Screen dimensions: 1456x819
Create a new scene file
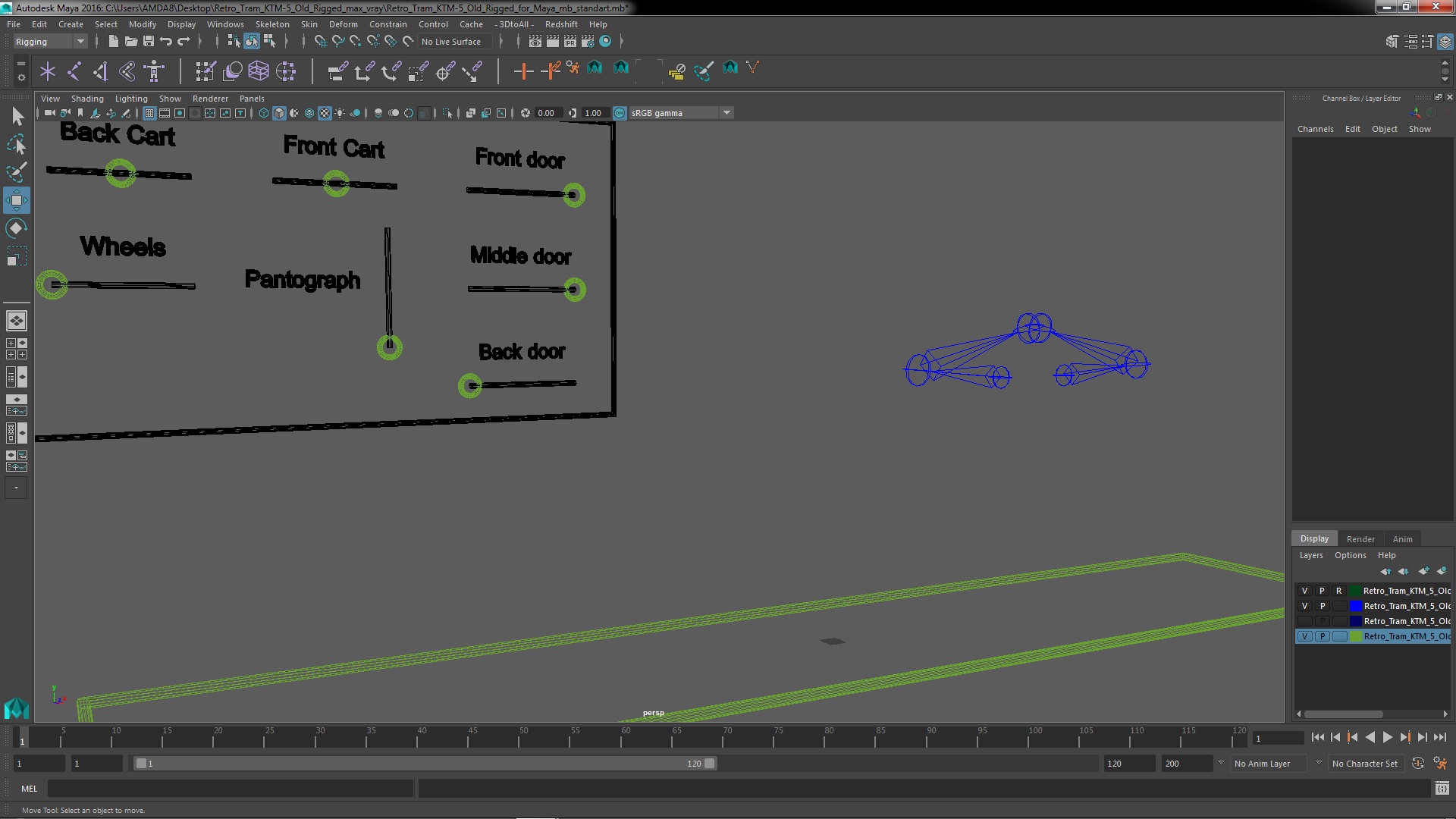[113, 42]
